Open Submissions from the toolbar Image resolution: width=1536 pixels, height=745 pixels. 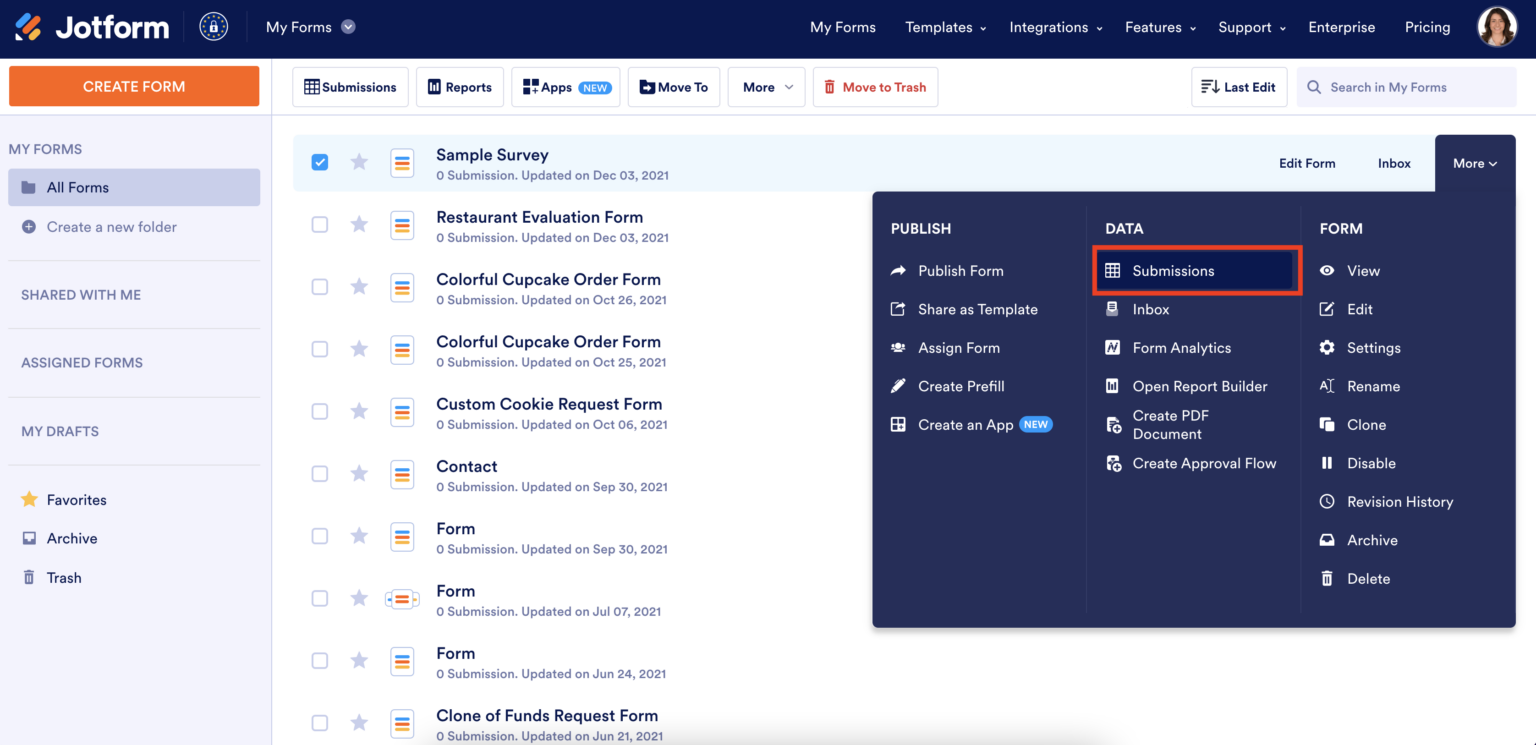[350, 87]
